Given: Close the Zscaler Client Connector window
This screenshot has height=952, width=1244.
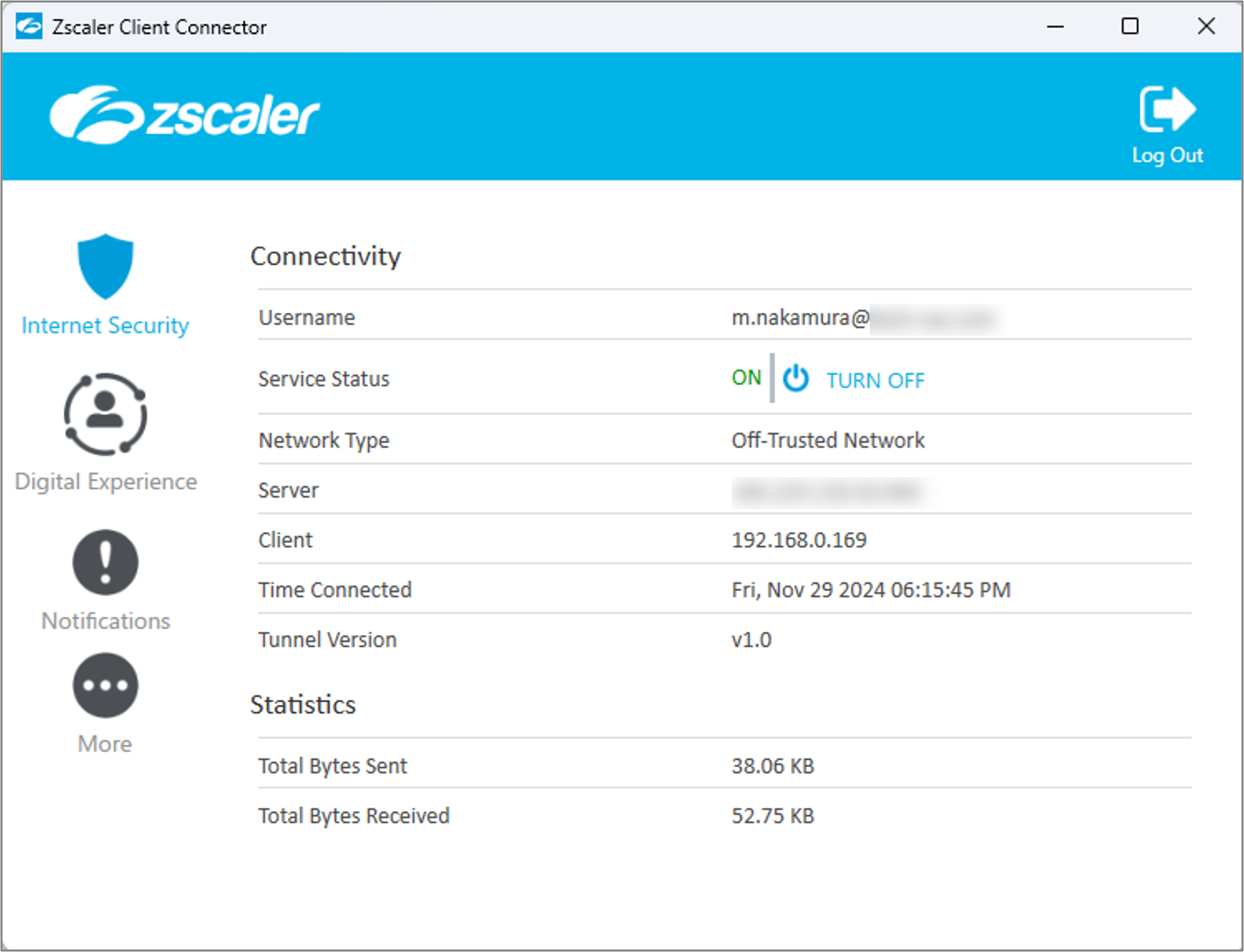Looking at the screenshot, I should click(x=1206, y=26).
